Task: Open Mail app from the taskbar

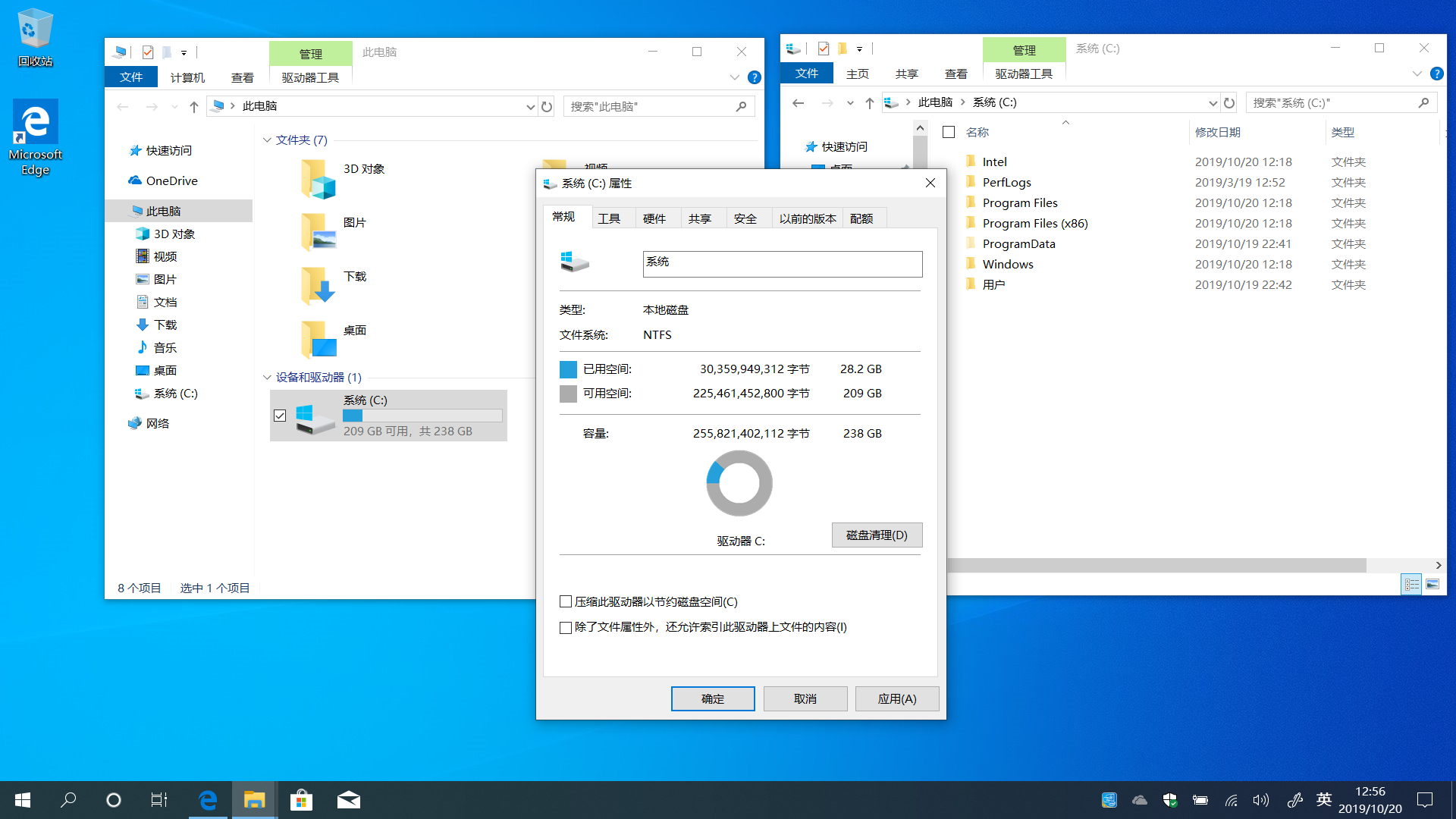Action: [x=348, y=800]
